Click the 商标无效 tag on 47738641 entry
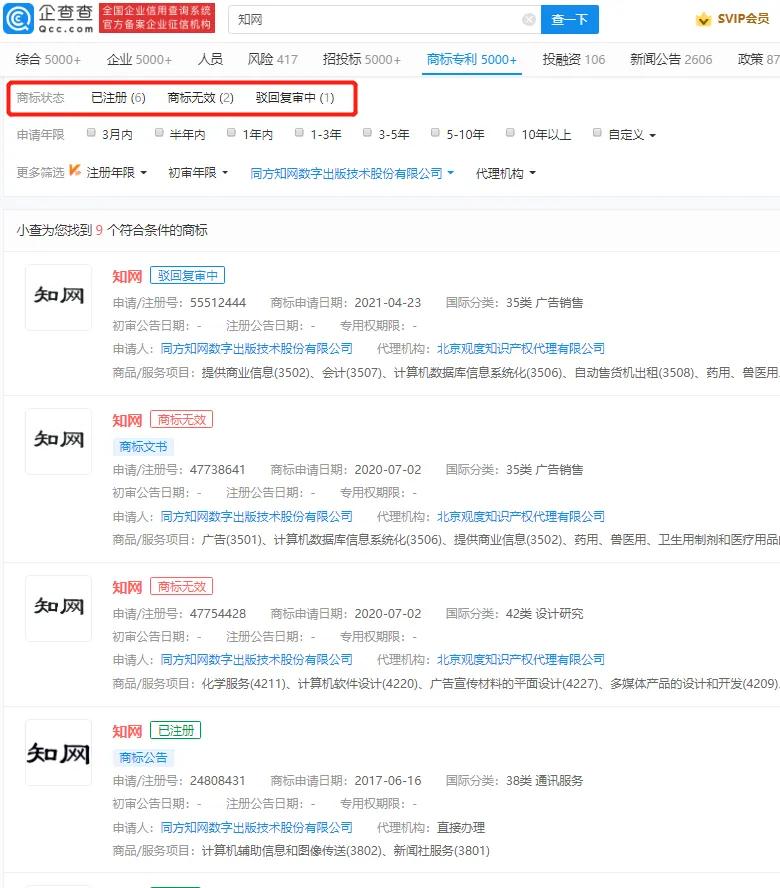The width and height of the screenshot is (780, 888). point(181,420)
